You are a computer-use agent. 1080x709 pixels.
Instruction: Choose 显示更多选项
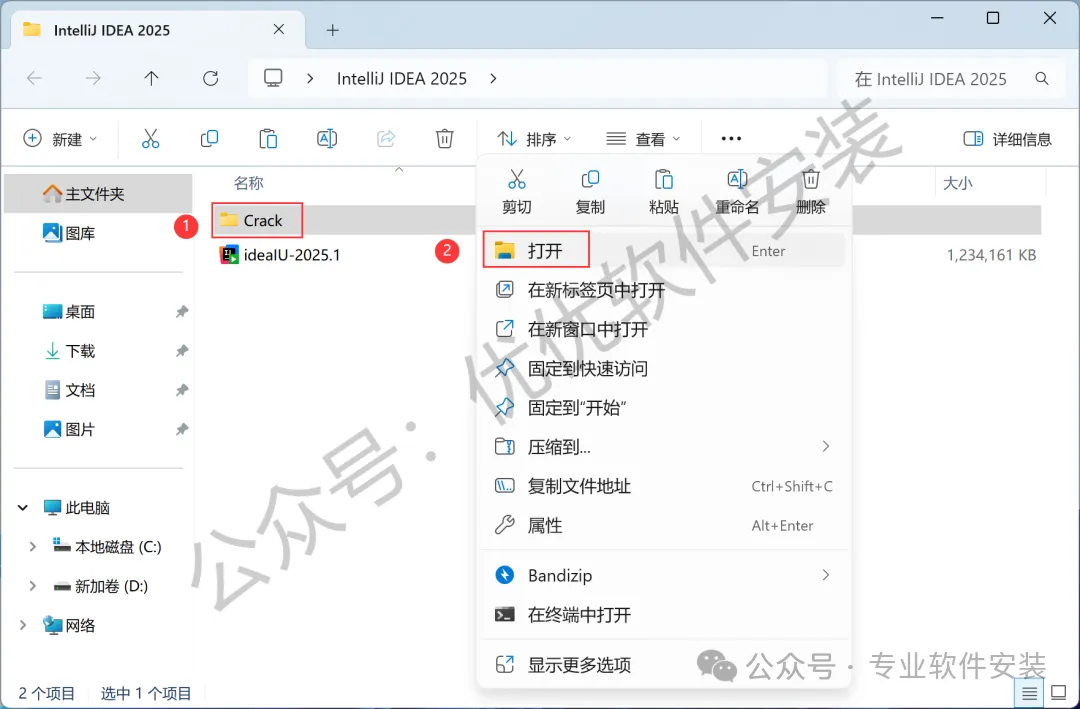click(x=663, y=665)
